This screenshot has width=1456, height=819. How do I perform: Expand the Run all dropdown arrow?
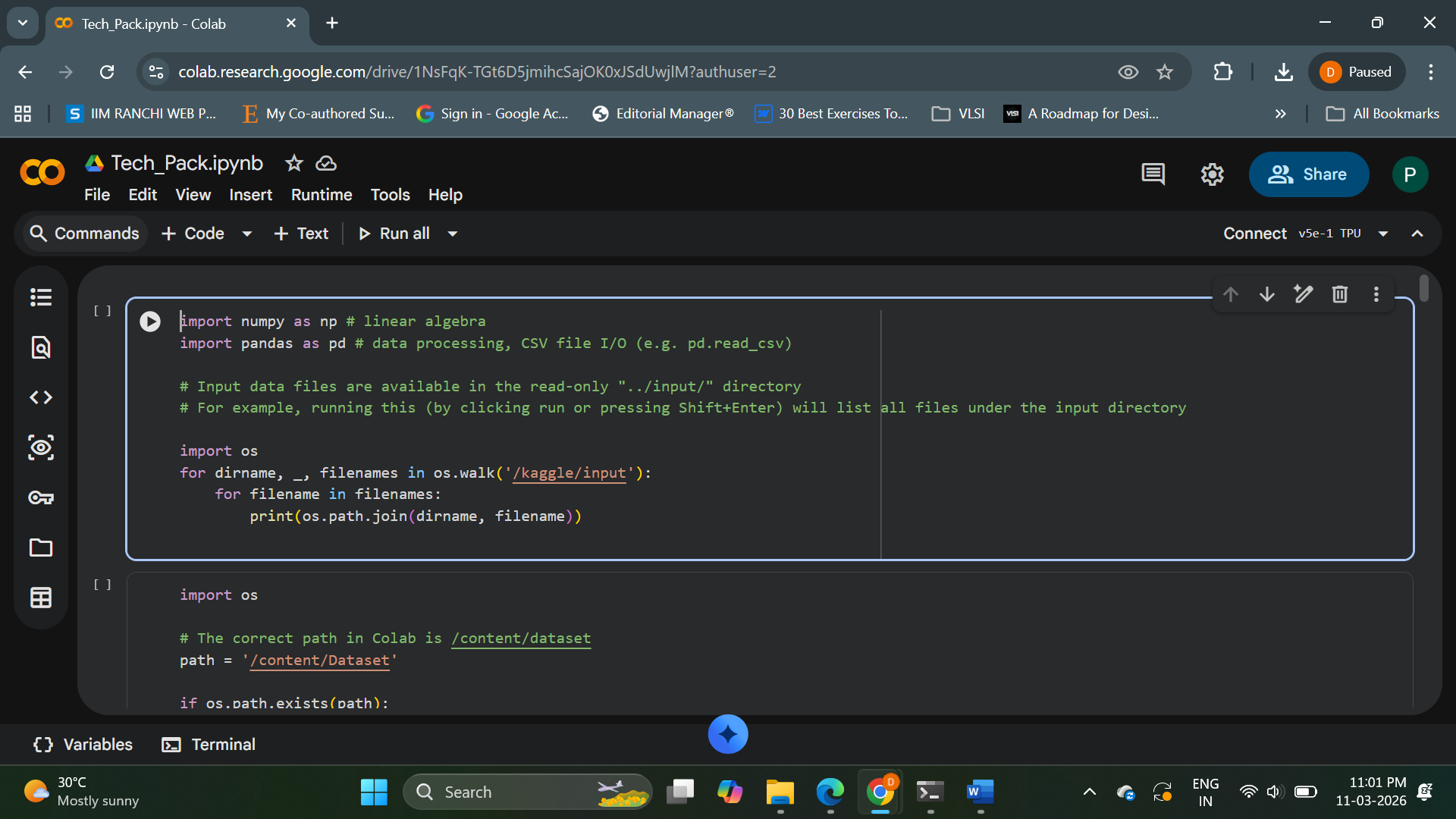pos(453,234)
